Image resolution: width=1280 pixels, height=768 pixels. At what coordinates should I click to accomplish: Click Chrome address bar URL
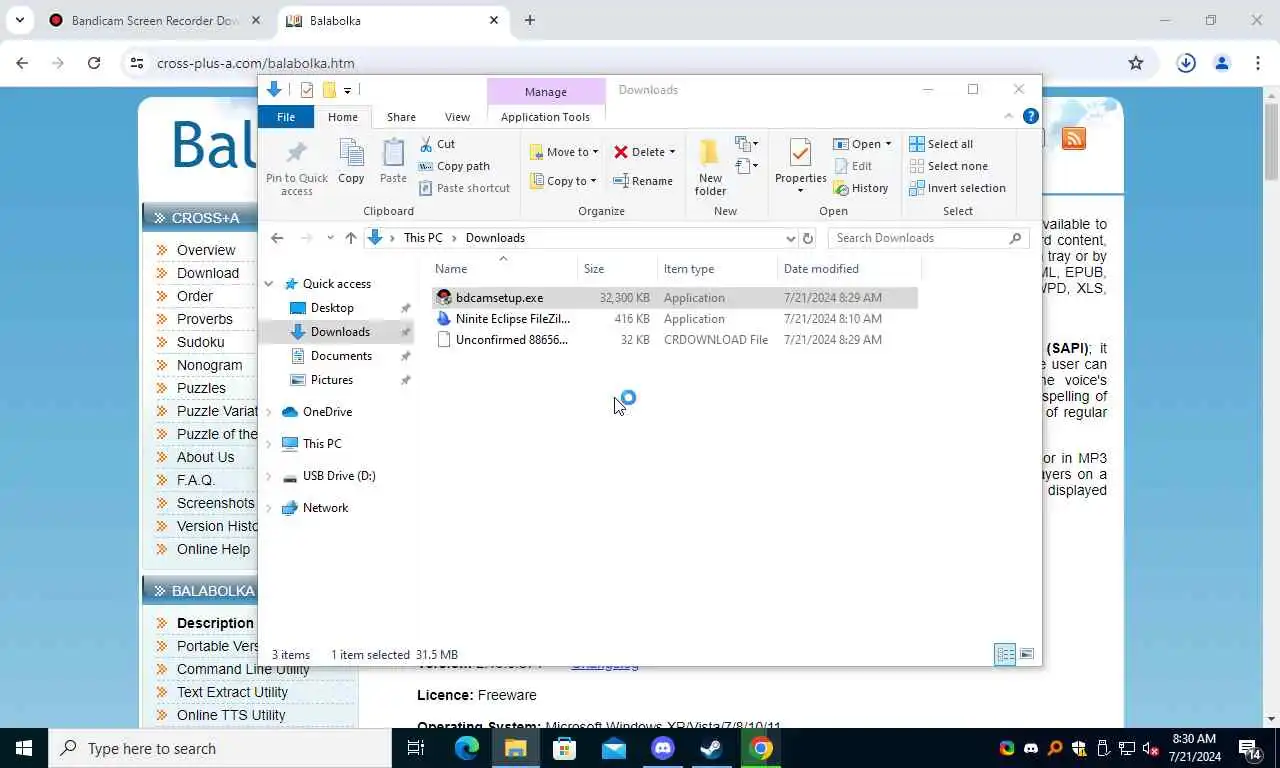256,63
